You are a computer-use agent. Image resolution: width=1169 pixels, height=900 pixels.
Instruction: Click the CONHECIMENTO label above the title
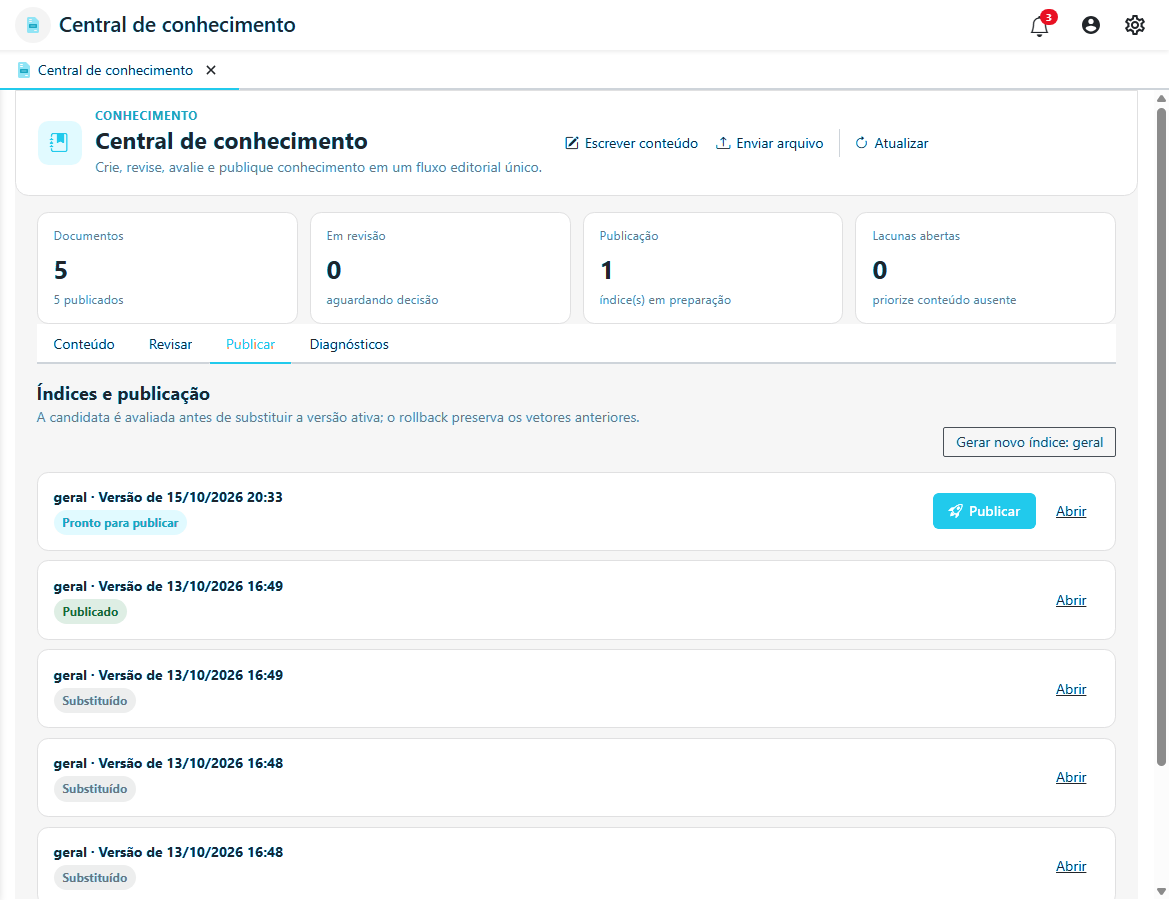[146, 116]
